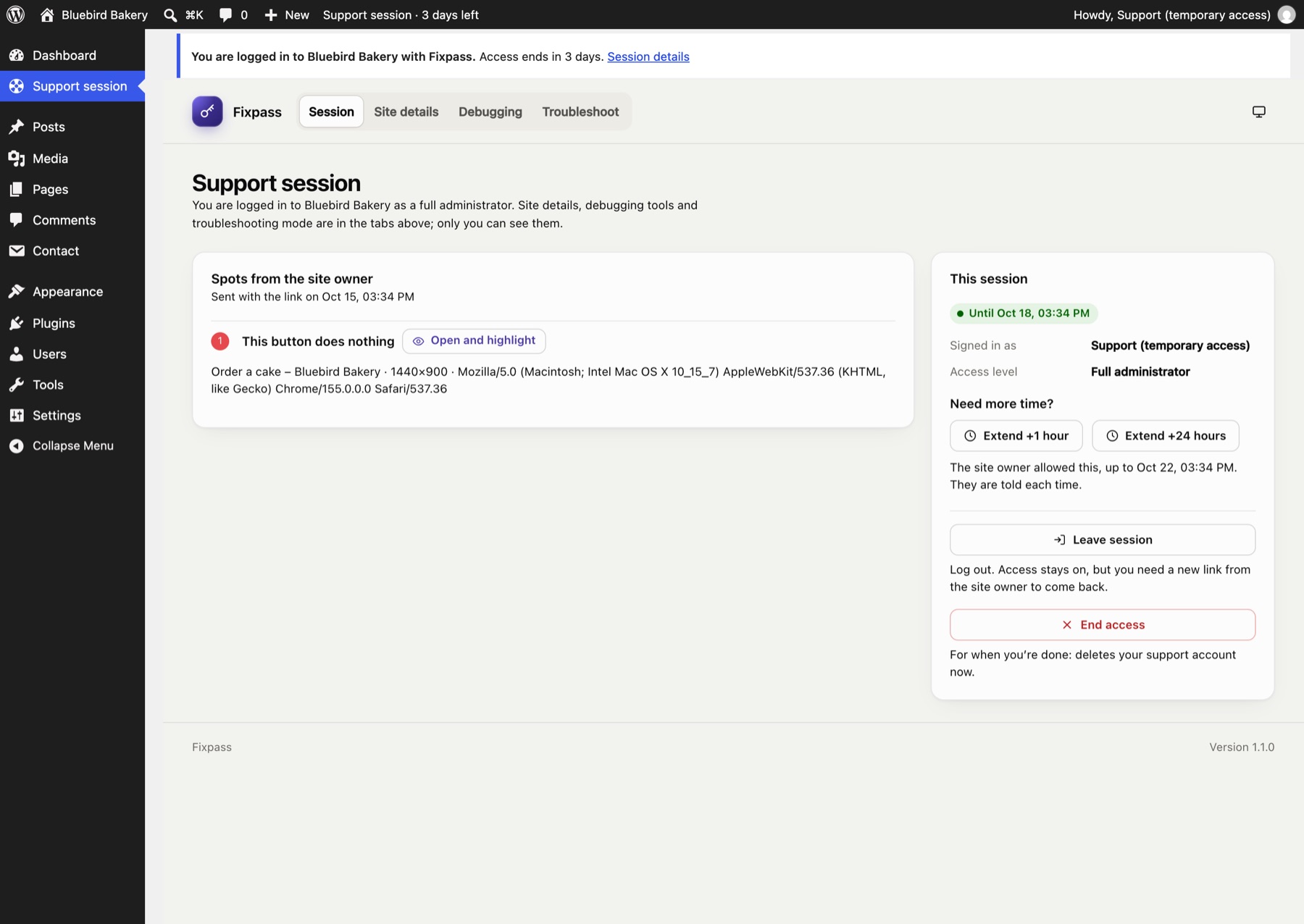Click the red number 1 spot badge
The image size is (1304, 924).
(x=220, y=341)
